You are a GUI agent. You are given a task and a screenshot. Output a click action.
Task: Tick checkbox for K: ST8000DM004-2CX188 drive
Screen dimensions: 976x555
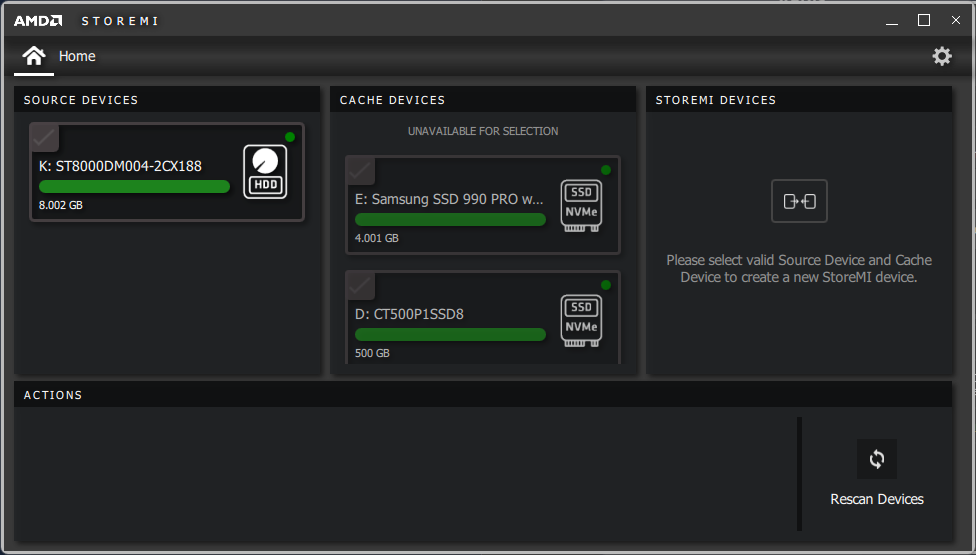tap(44, 138)
